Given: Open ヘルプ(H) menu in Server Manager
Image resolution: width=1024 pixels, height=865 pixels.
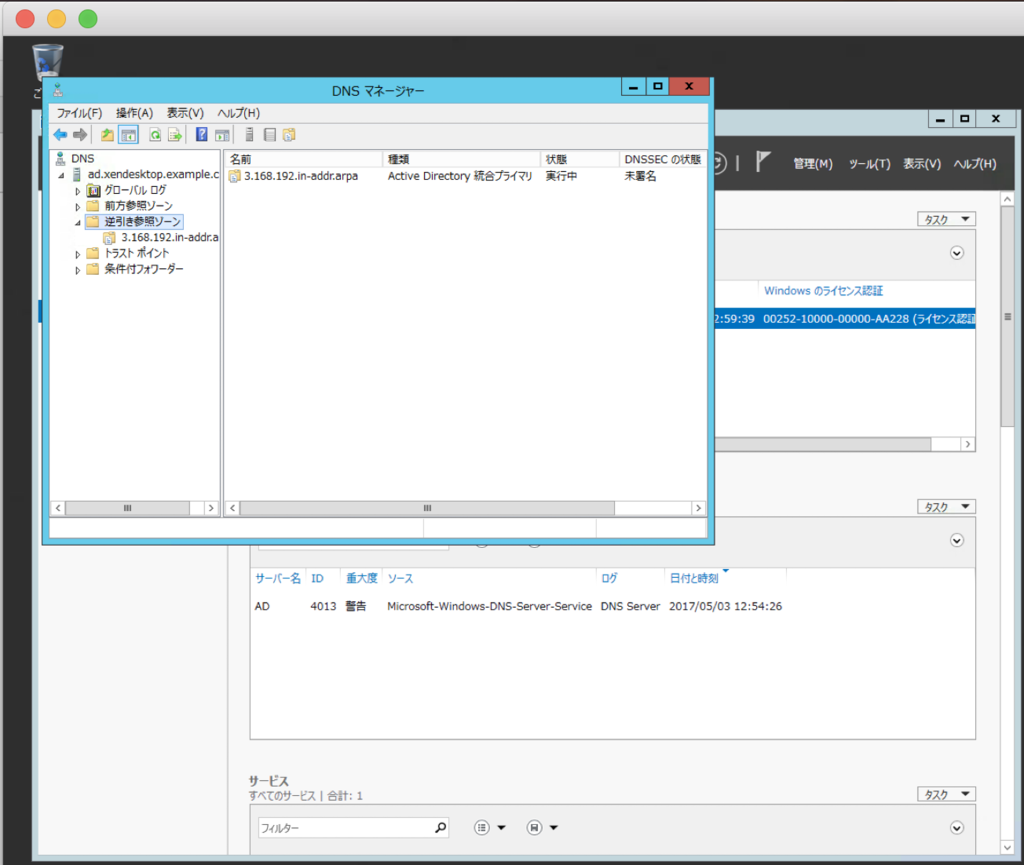Looking at the screenshot, I should [x=975, y=164].
